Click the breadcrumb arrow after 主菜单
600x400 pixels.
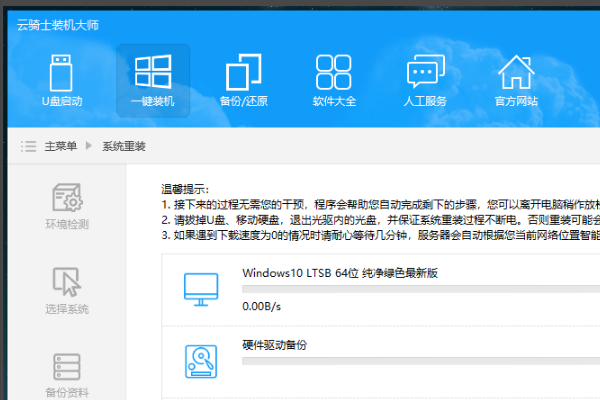pyautogui.click(x=89, y=145)
